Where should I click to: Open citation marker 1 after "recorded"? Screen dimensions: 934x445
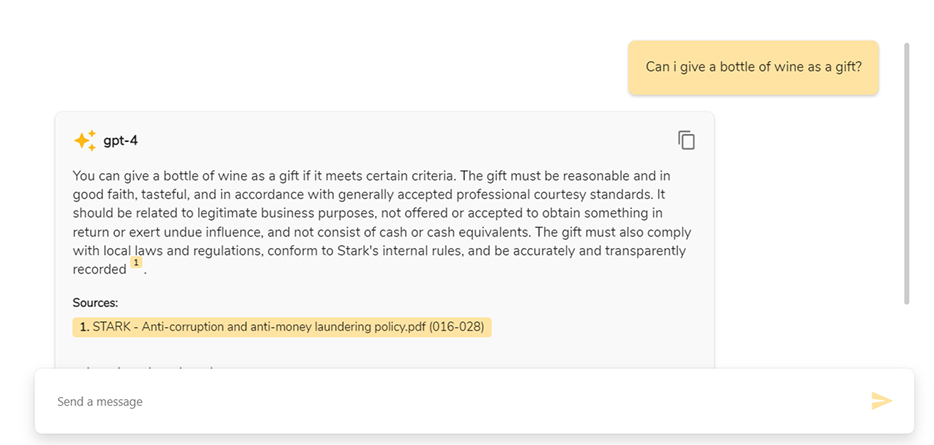point(136,265)
